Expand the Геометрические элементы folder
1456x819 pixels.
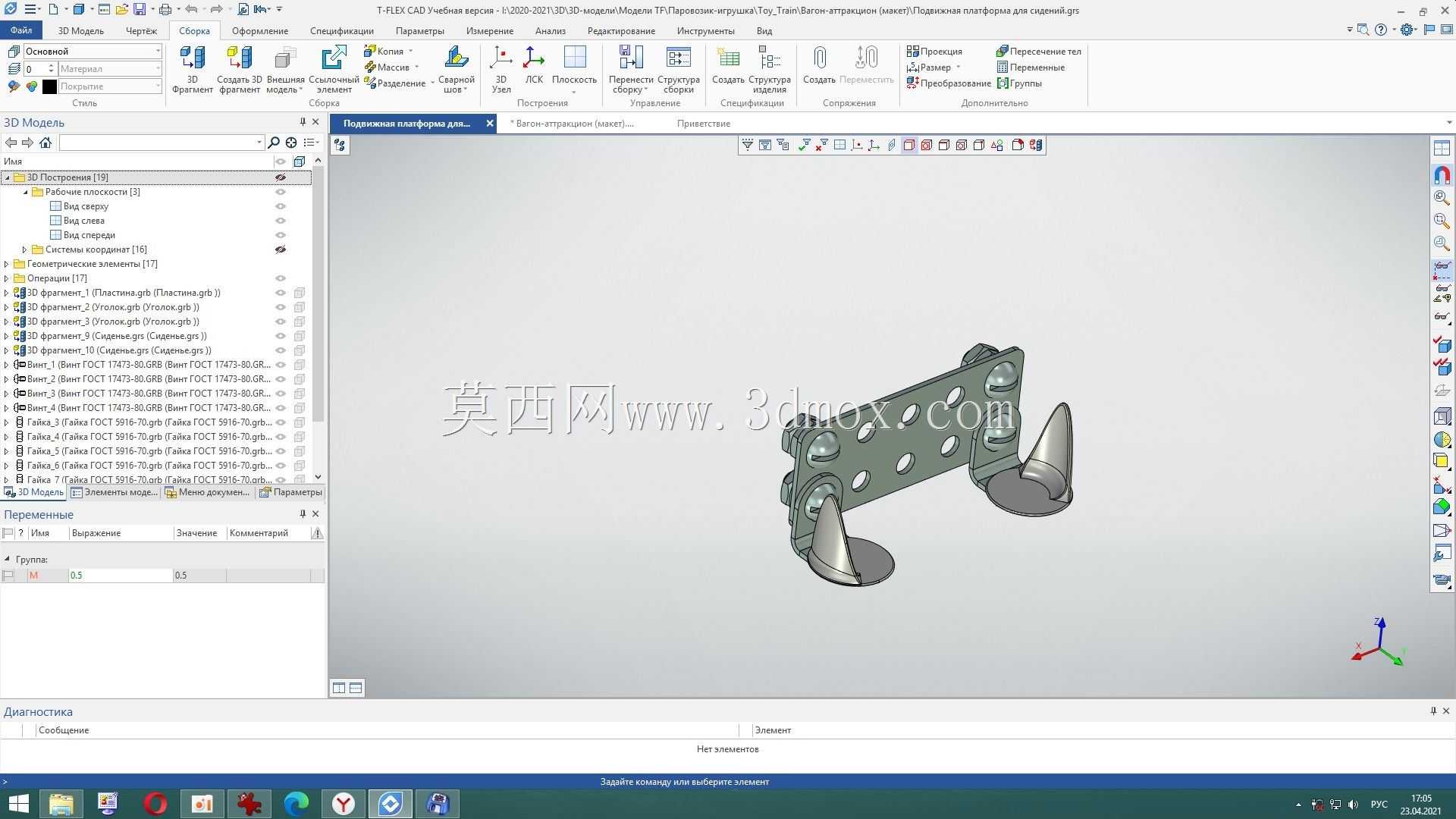point(7,264)
